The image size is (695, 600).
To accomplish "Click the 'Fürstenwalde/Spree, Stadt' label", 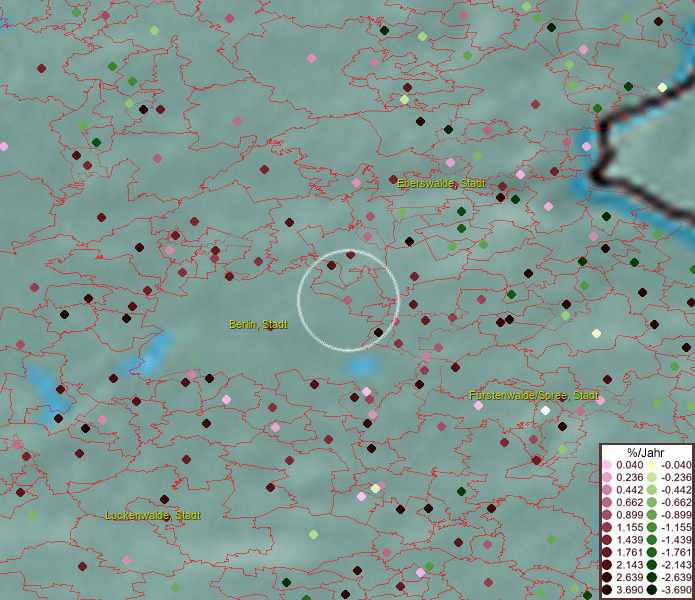I will point(534,395).
